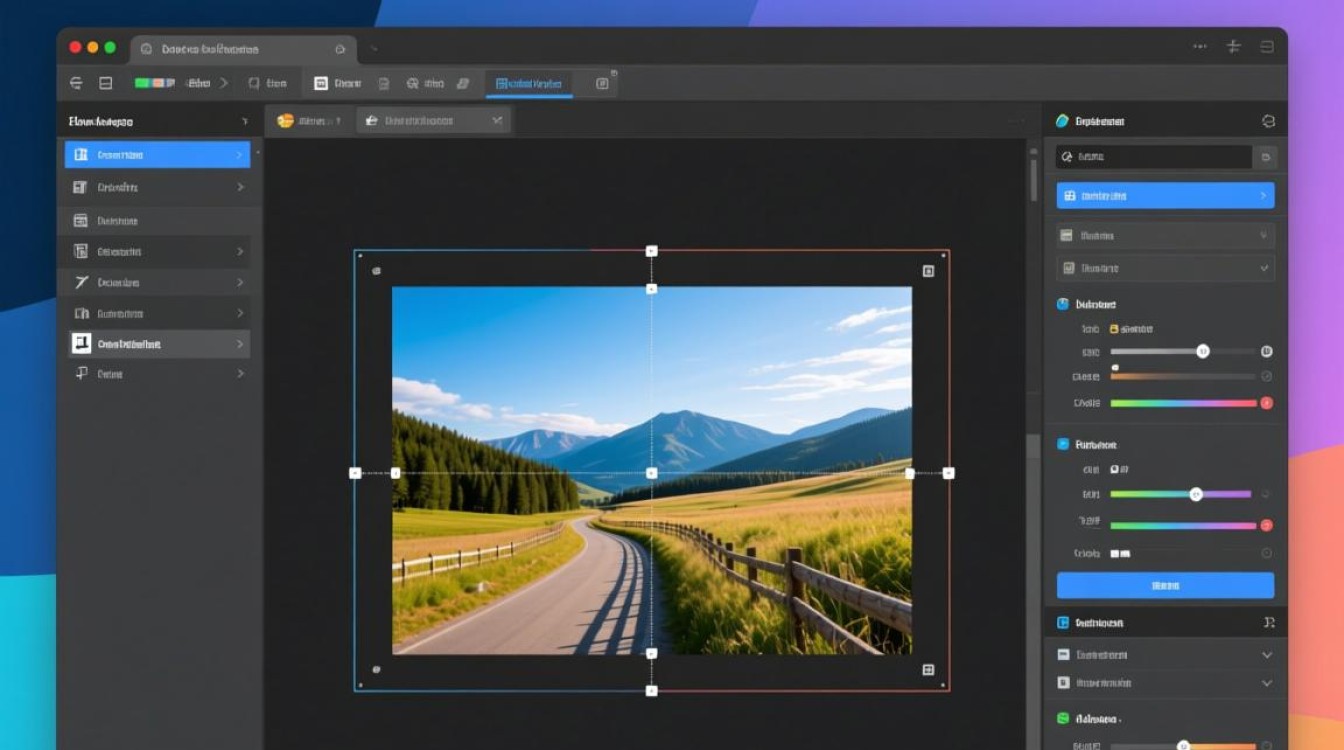Click the white knob on the gray slider
Viewport: 1344px width, 750px height.
click(x=1203, y=351)
